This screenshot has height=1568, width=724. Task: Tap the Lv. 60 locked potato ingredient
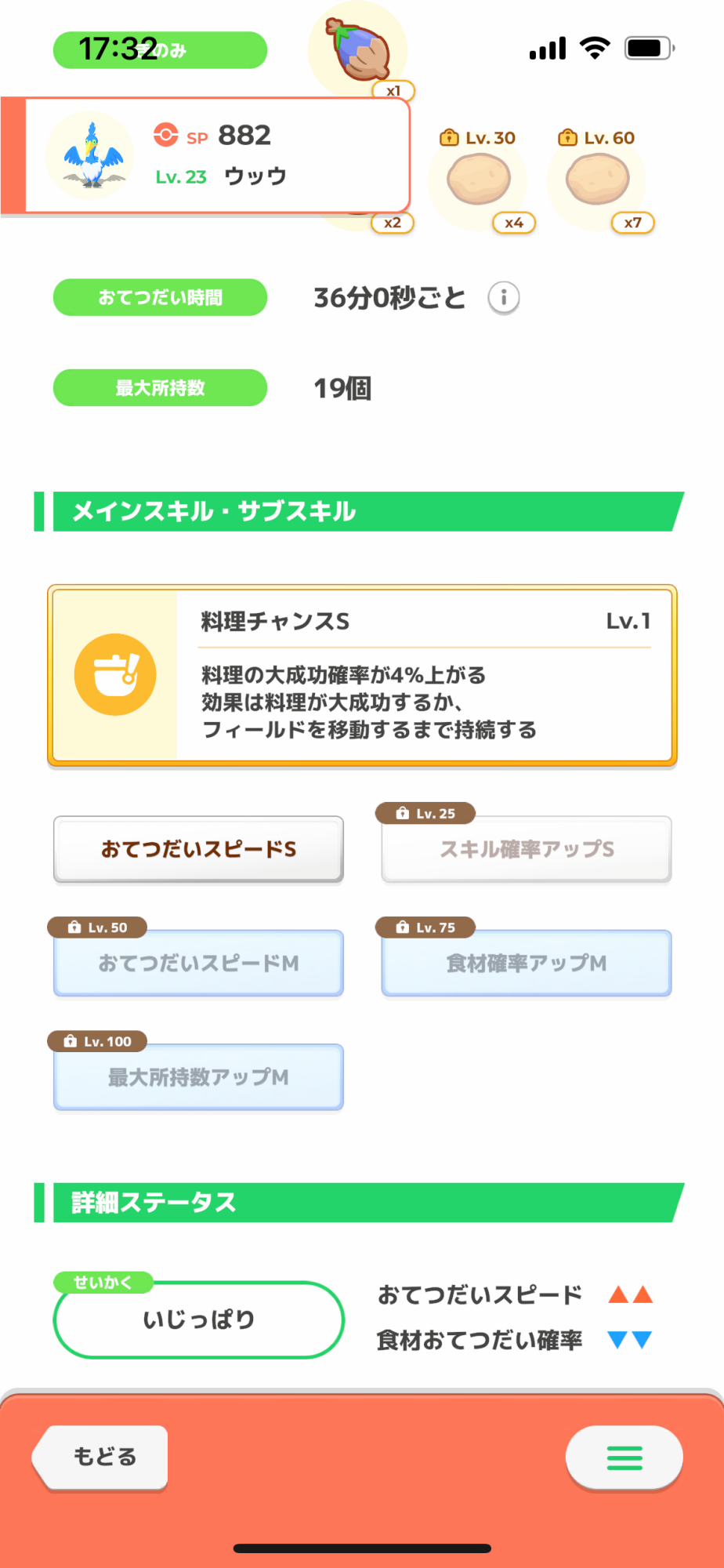tap(597, 180)
